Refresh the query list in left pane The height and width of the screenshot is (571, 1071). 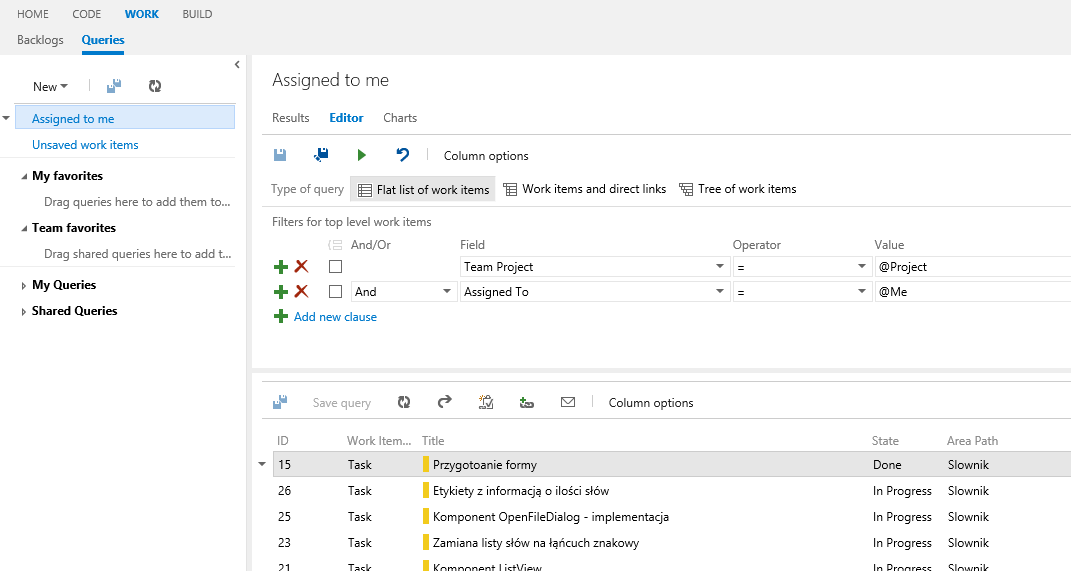pos(155,87)
